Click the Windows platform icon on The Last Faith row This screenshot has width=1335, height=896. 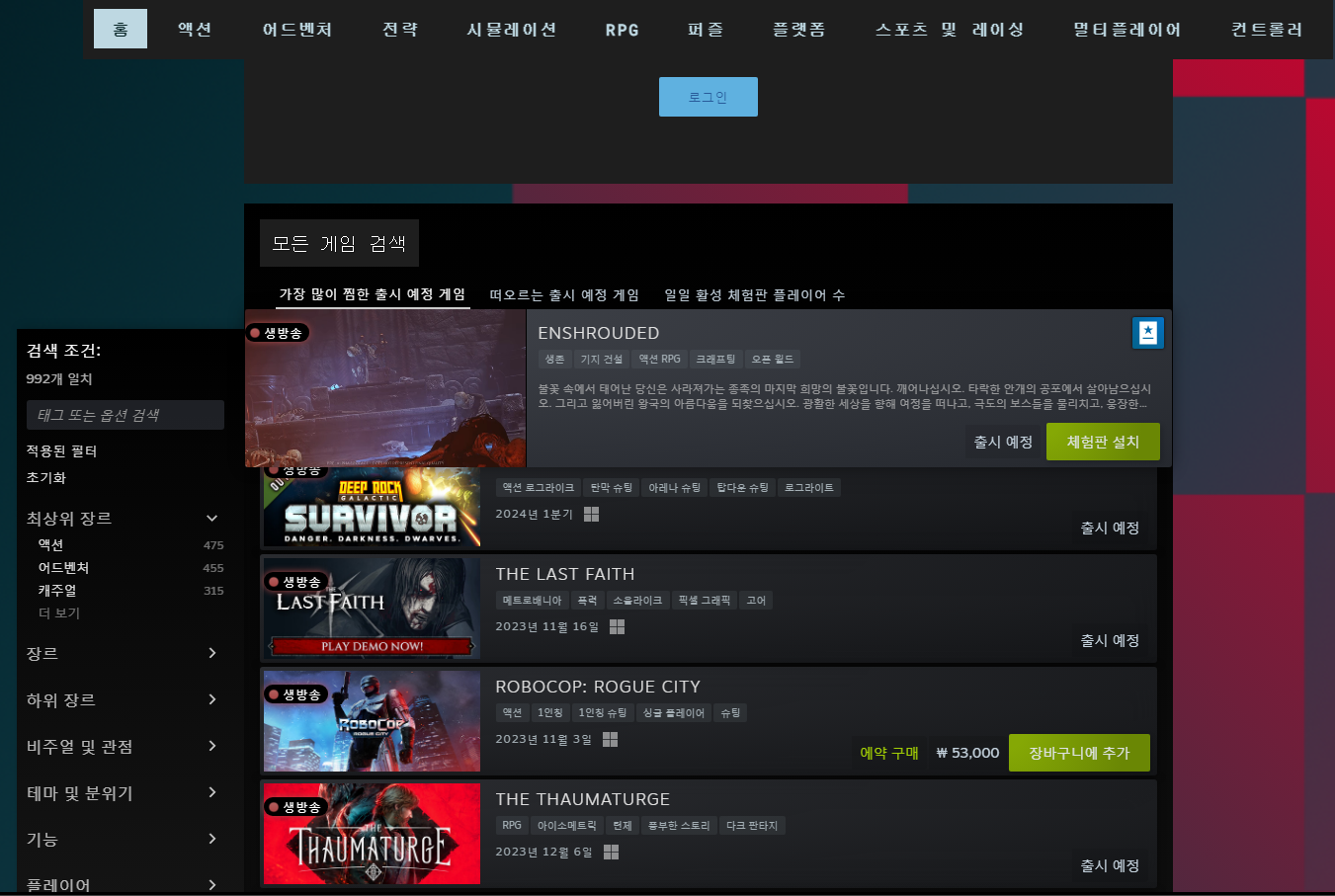click(618, 626)
